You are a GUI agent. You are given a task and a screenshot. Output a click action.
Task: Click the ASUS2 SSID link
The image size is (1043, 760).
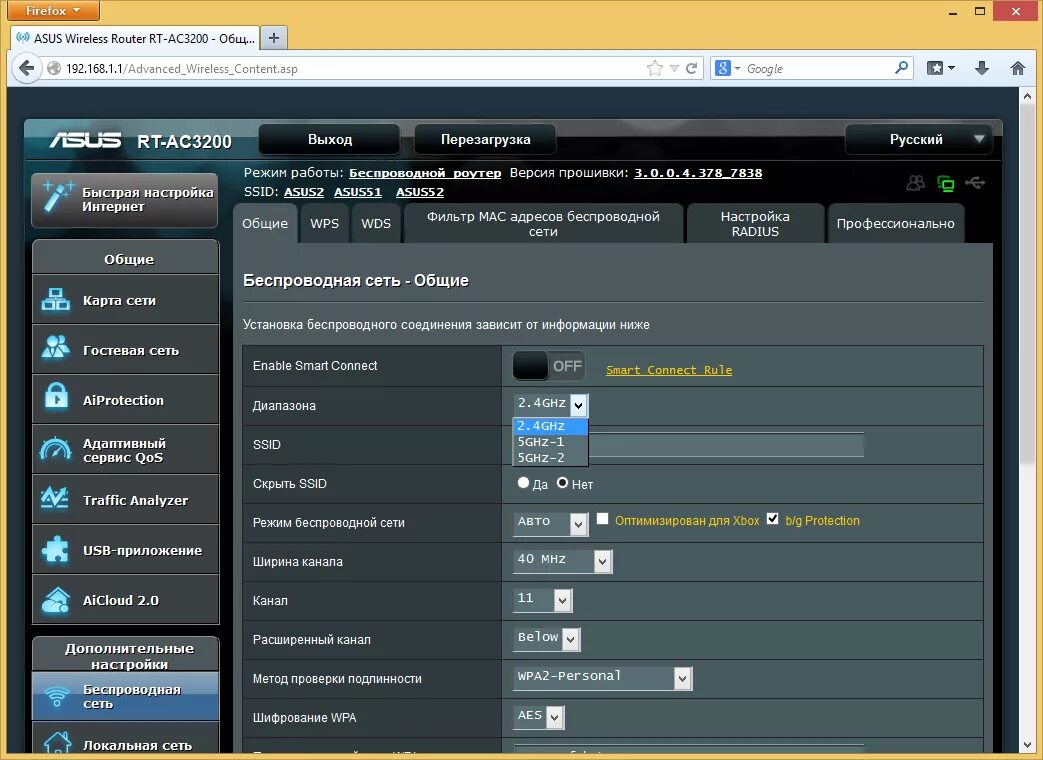(x=303, y=192)
